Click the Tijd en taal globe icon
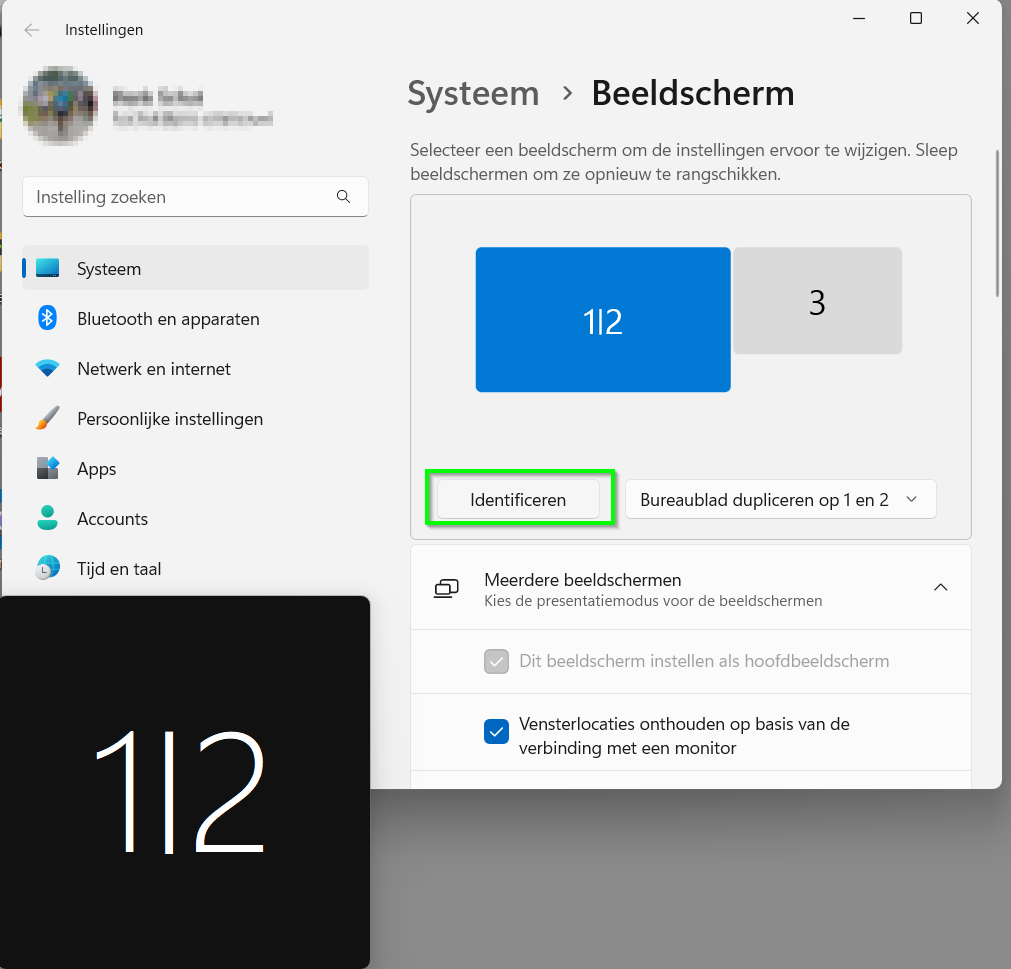Viewport: 1011px width, 969px height. click(48, 569)
